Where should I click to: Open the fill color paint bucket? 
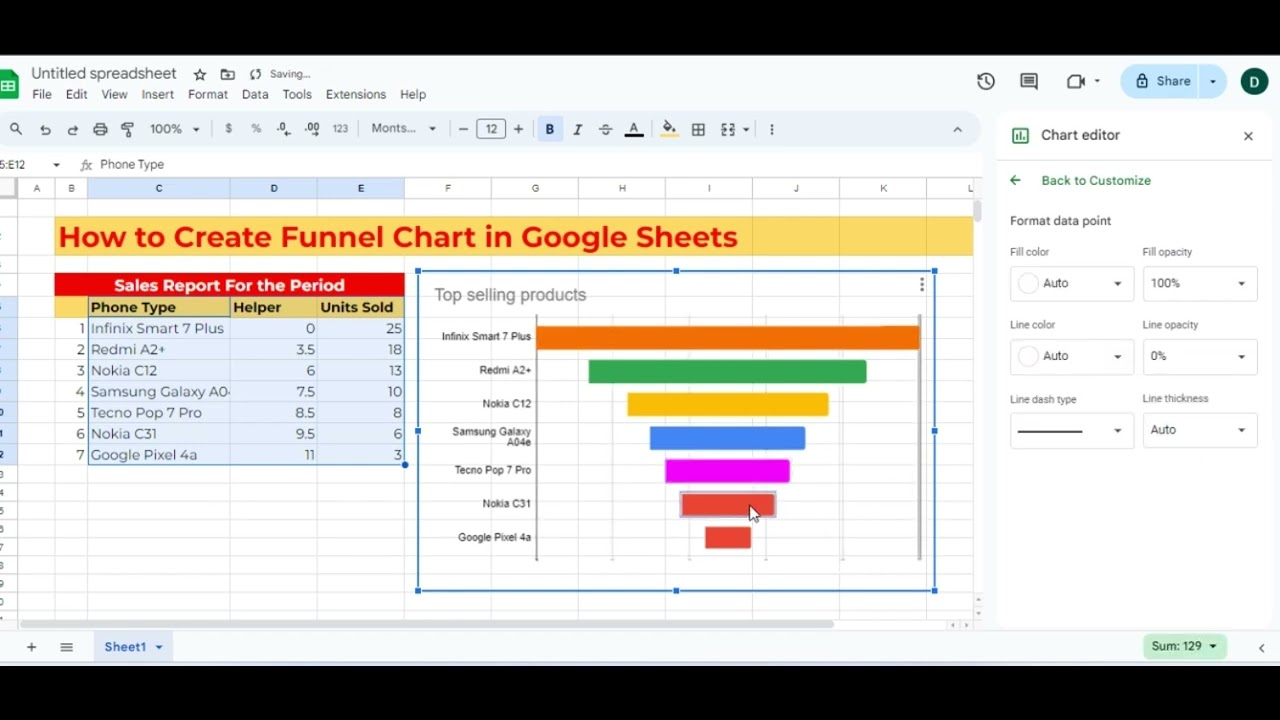(669, 129)
